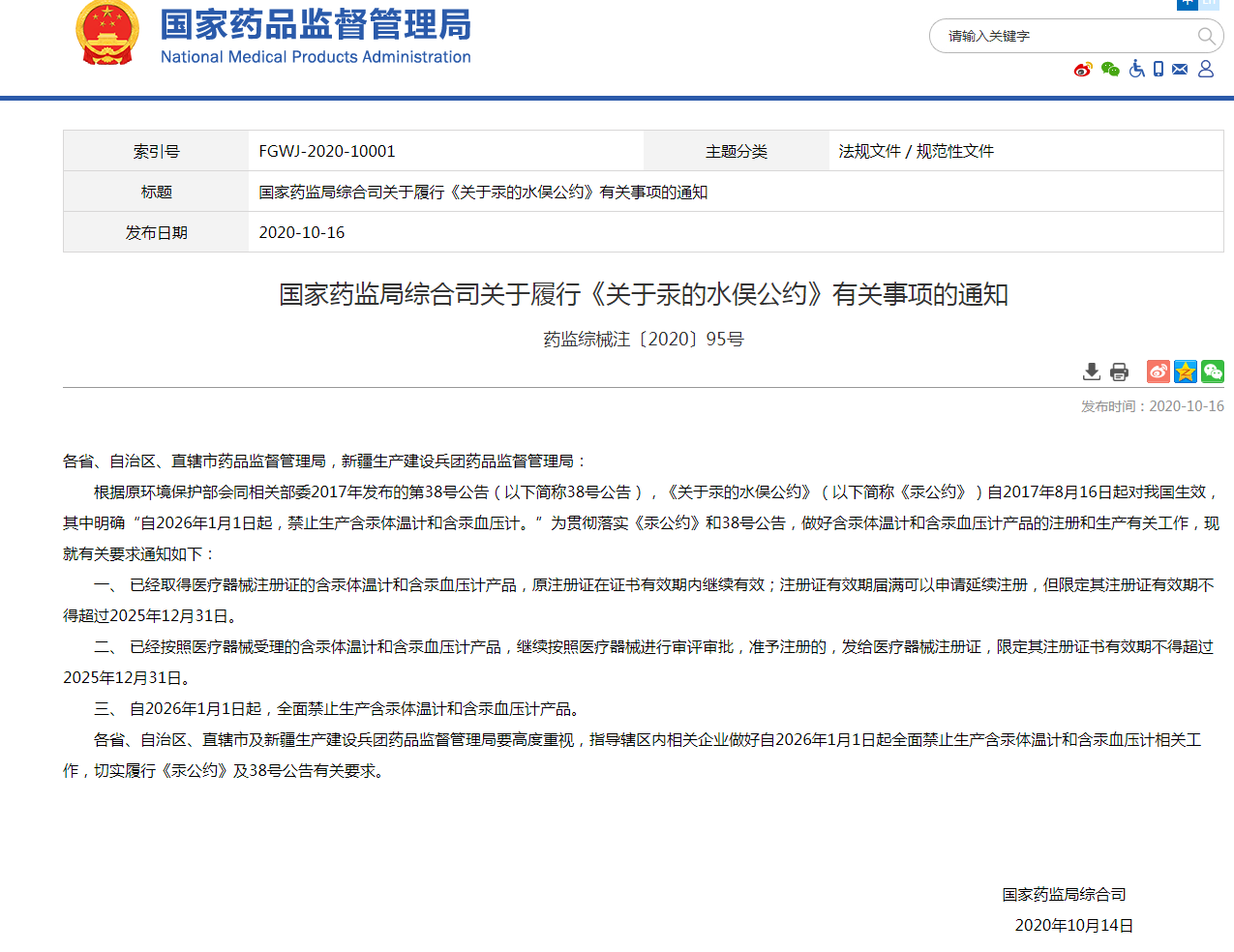The image size is (1234, 952).
Task: Click the document number 药监综械注〔2020〕95号
Action: (644, 340)
